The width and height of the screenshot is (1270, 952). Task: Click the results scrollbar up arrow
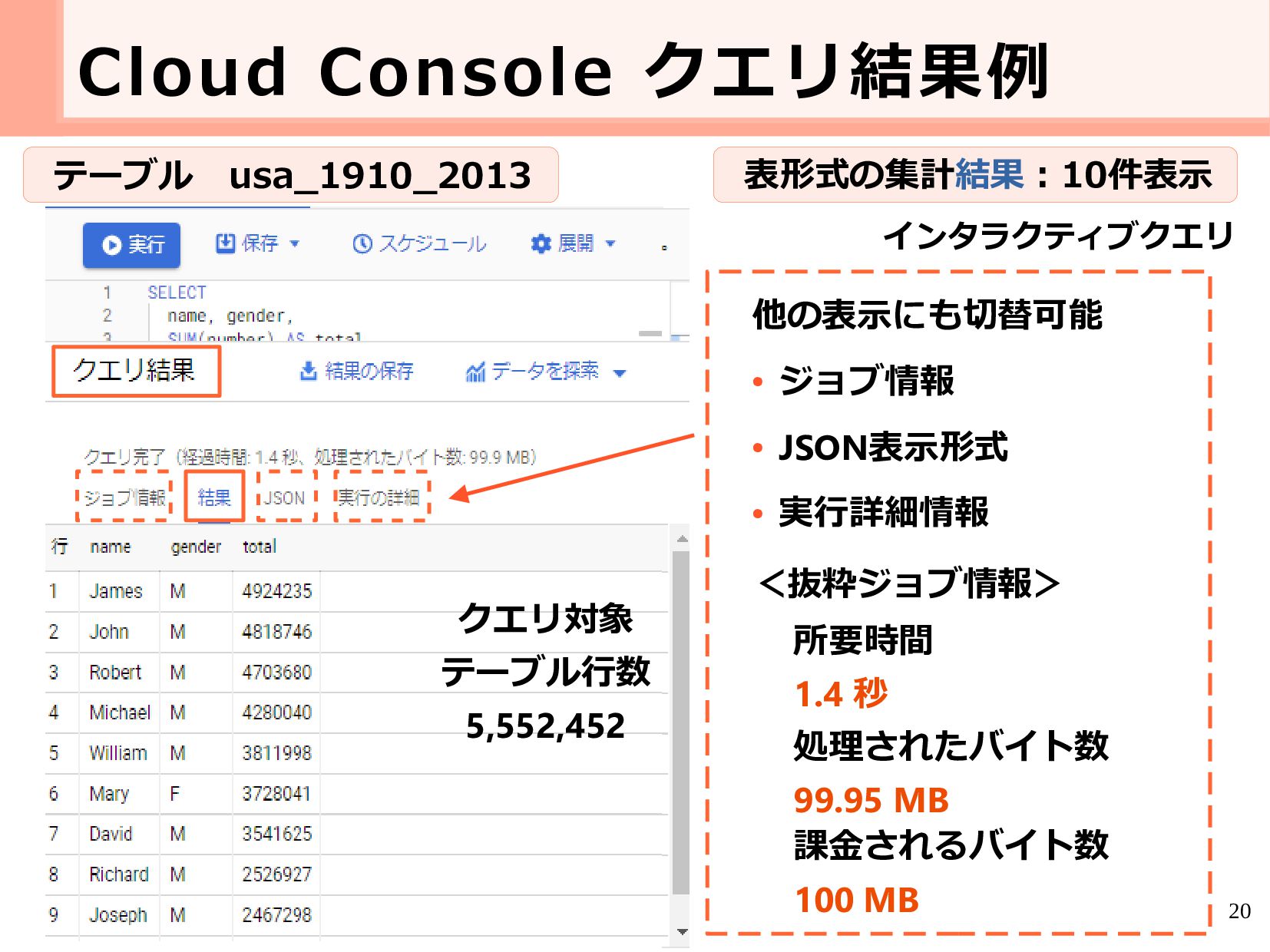point(682,540)
